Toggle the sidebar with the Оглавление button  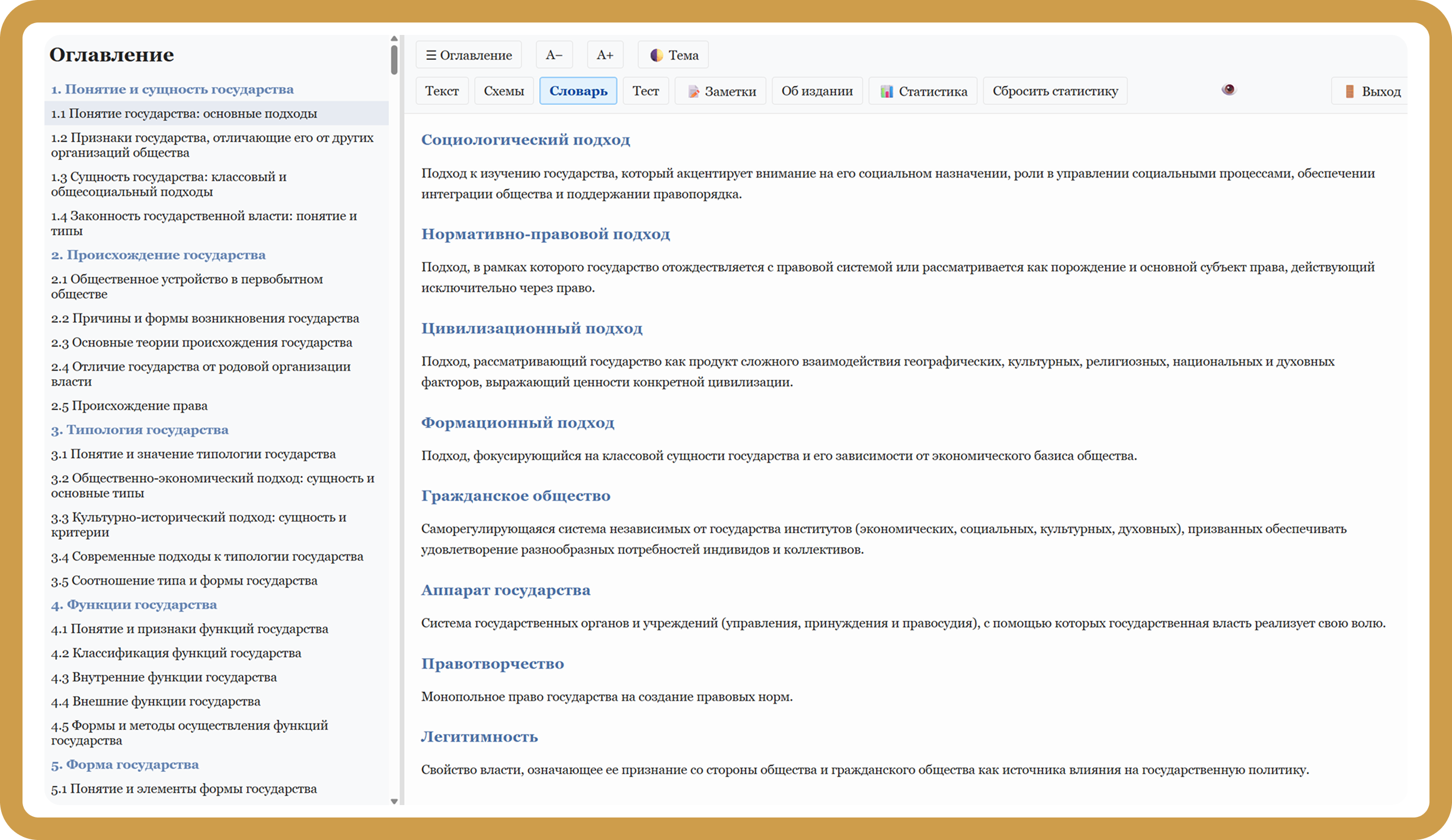[x=468, y=55]
